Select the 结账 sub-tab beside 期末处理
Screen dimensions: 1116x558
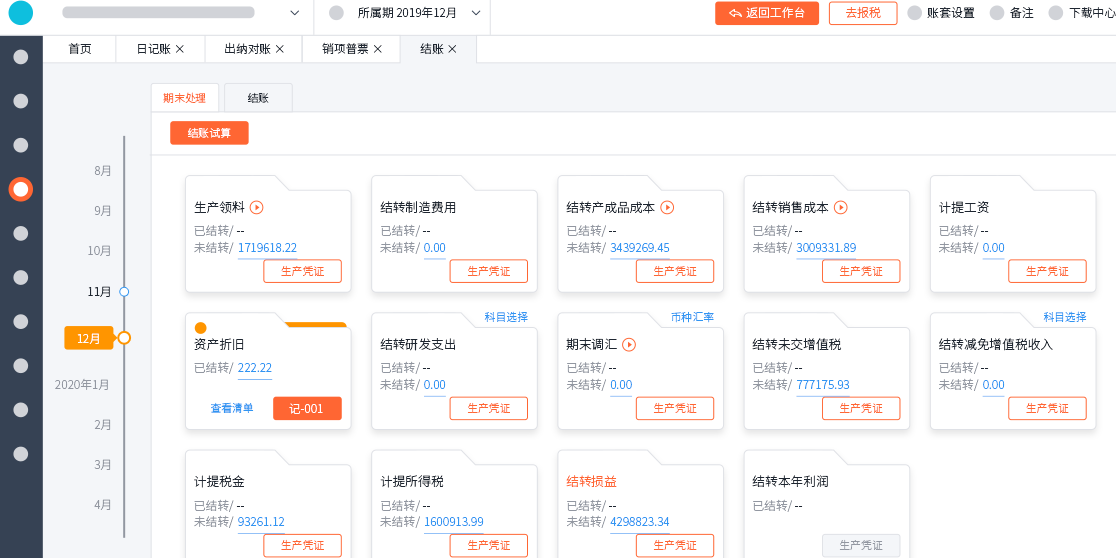tap(258, 98)
